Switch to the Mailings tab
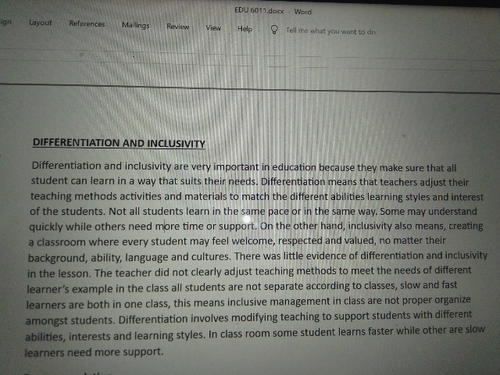The height and width of the screenshot is (375, 500). tap(135, 25)
